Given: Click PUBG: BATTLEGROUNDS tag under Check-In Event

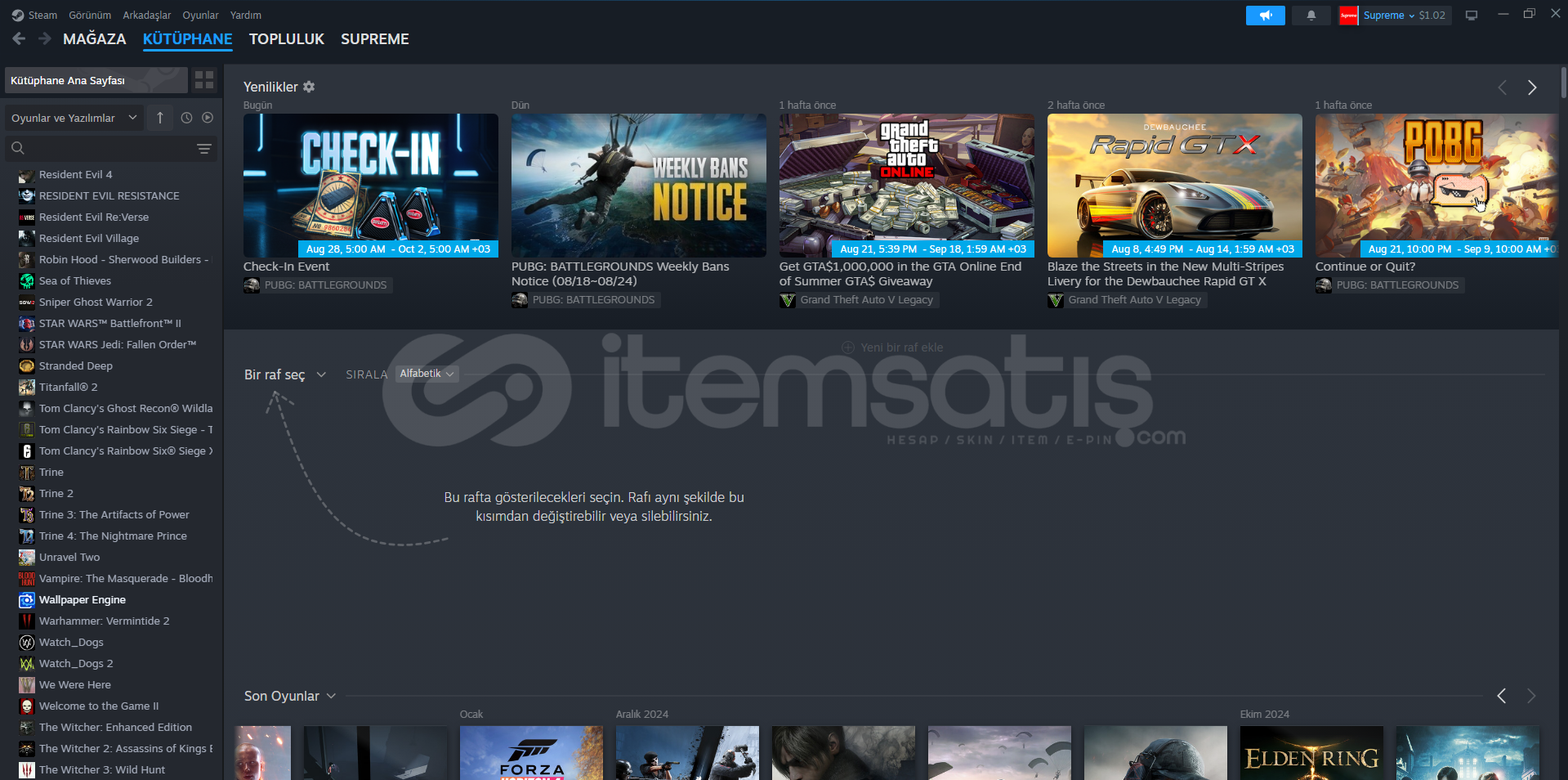Looking at the screenshot, I should 318,285.
